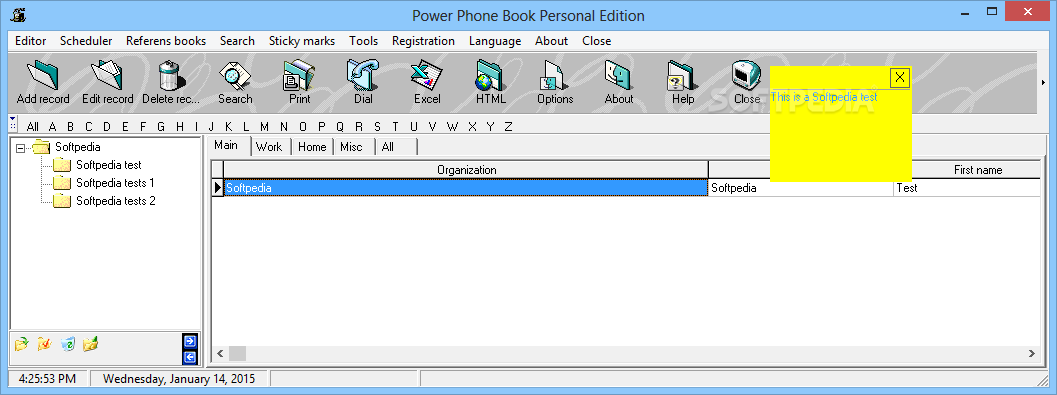Screen dimensions: 1057x395
Task: Filter records by letter Z
Action: (508, 127)
